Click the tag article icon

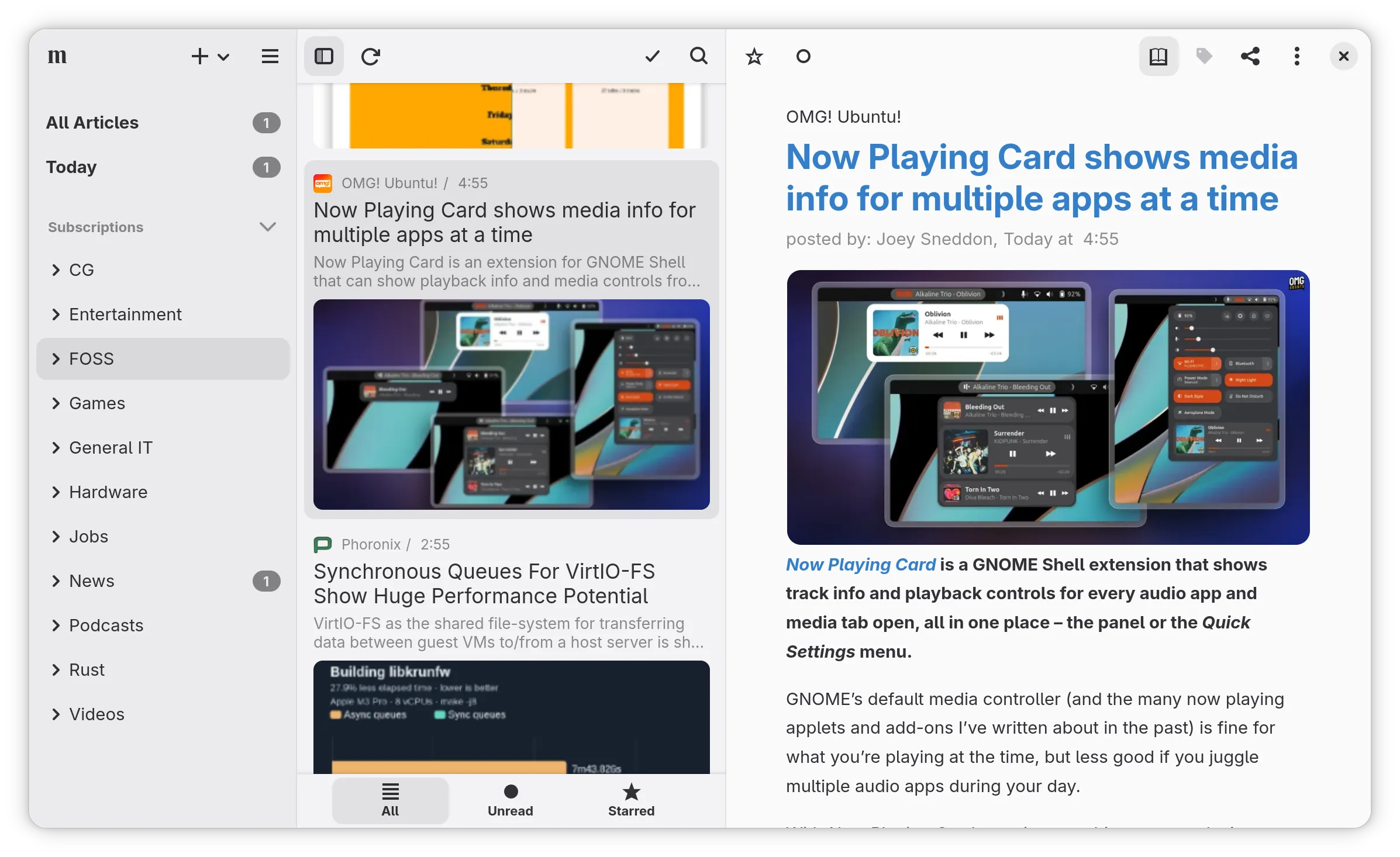[x=1204, y=57]
